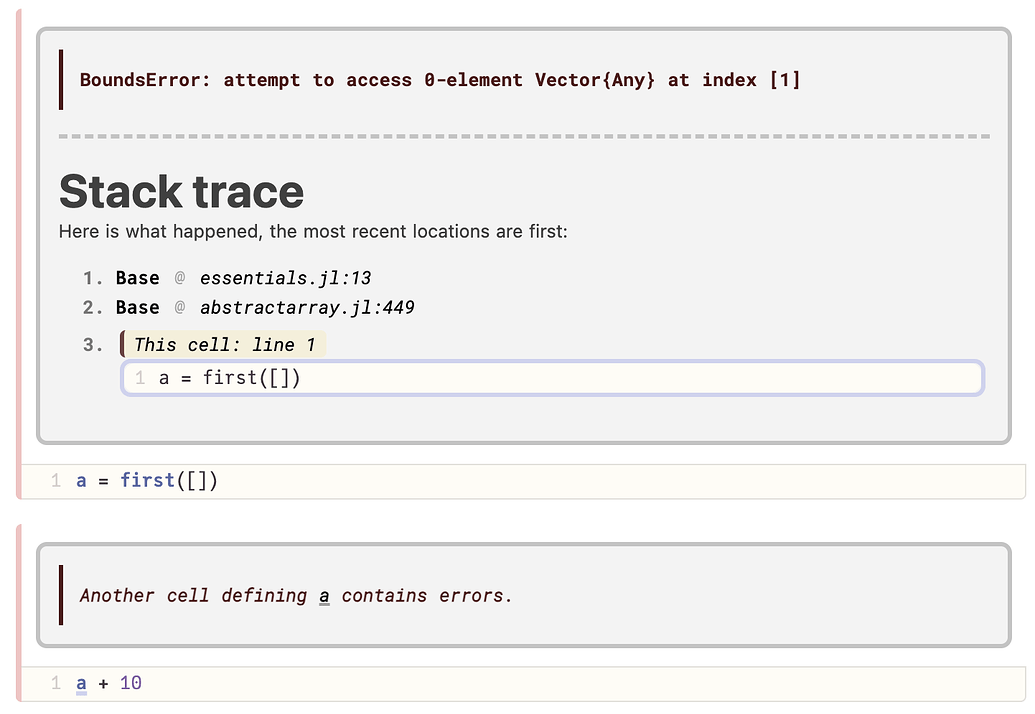Open the abstractarray.jl:449 stack frame link
1035x714 pixels.
point(307,308)
